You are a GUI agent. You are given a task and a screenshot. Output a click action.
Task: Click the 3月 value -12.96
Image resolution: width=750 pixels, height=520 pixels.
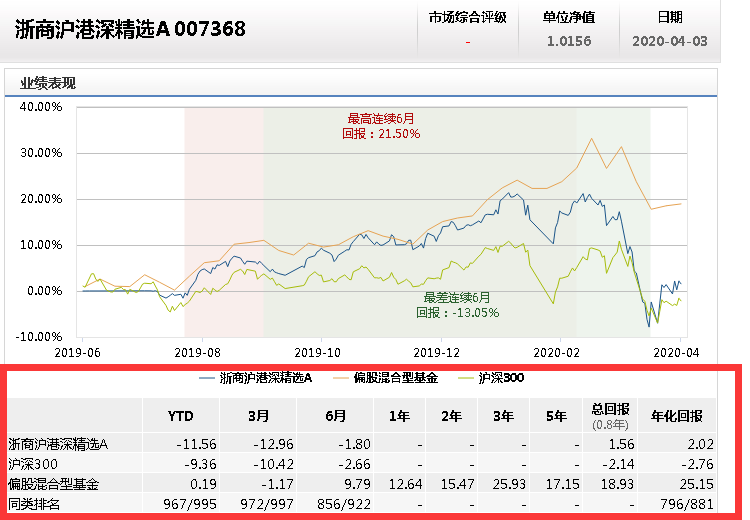click(273, 444)
